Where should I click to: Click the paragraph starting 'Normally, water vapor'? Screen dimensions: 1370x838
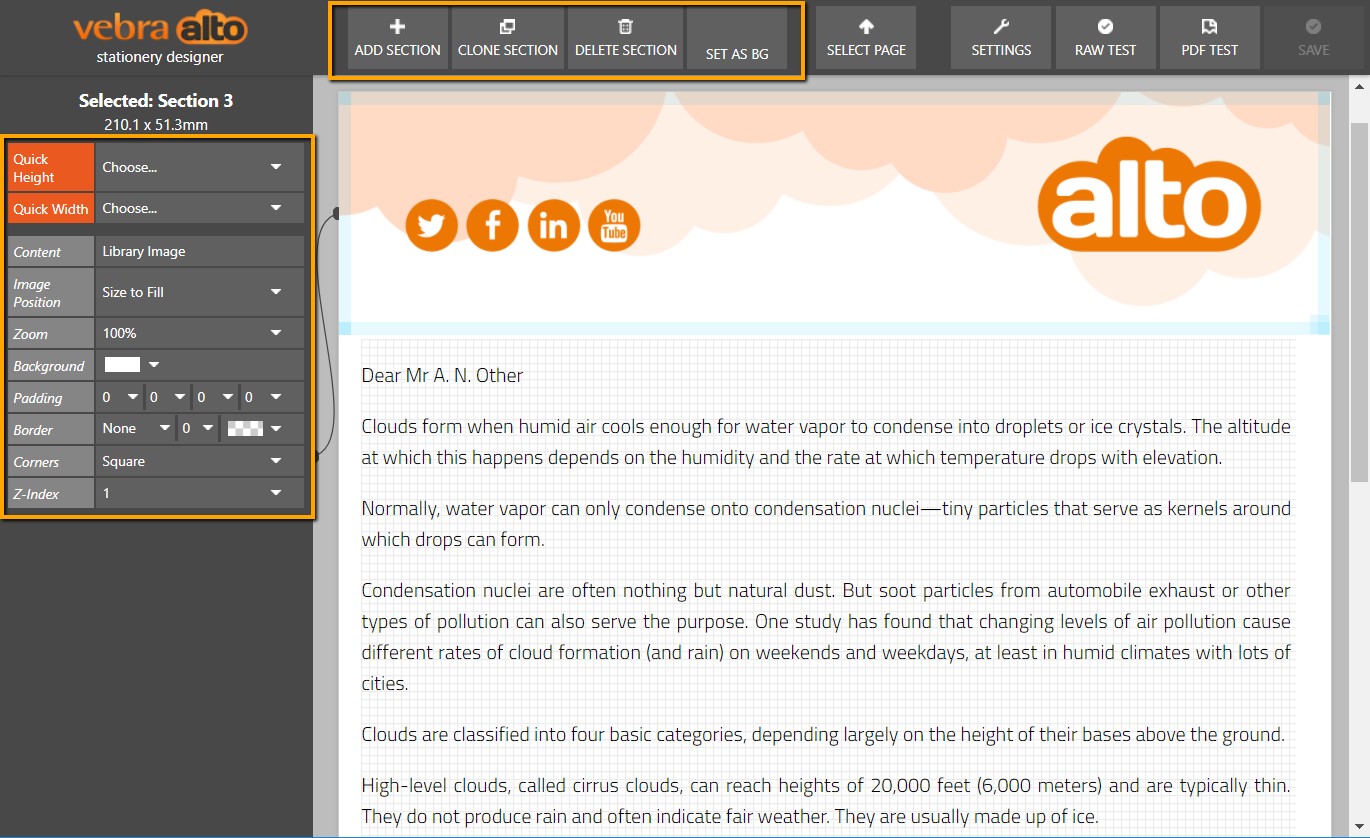(826, 524)
